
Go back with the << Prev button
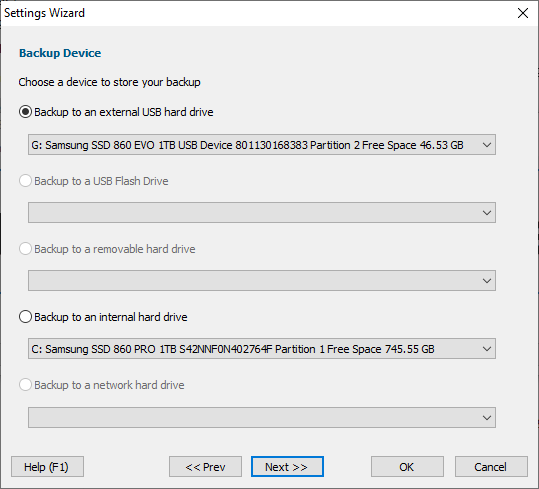tap(205, 467)
